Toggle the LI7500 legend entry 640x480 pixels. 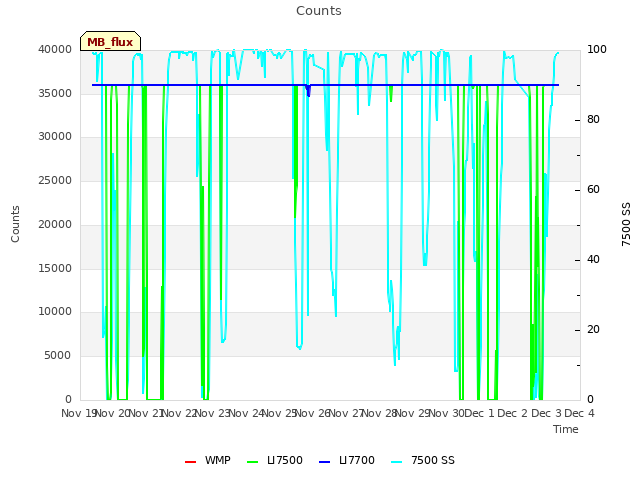pos(275,460)
